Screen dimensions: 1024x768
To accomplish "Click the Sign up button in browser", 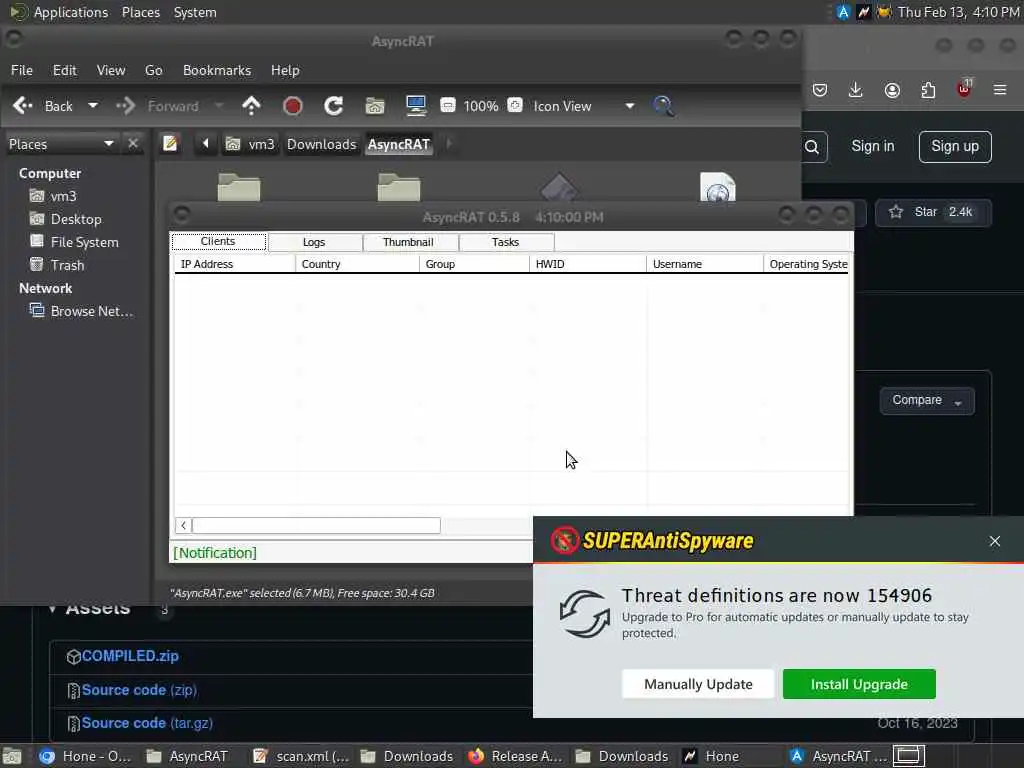I will point(955,146).
